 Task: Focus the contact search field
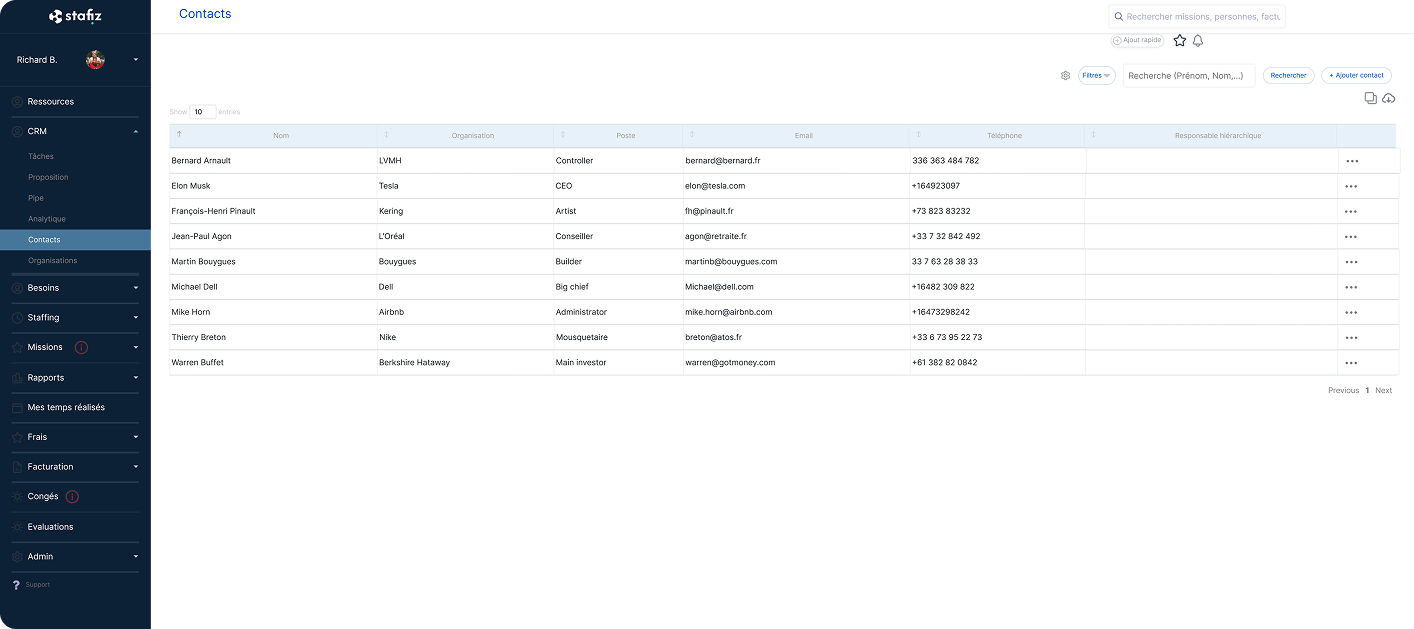[x=1189, y=76]
